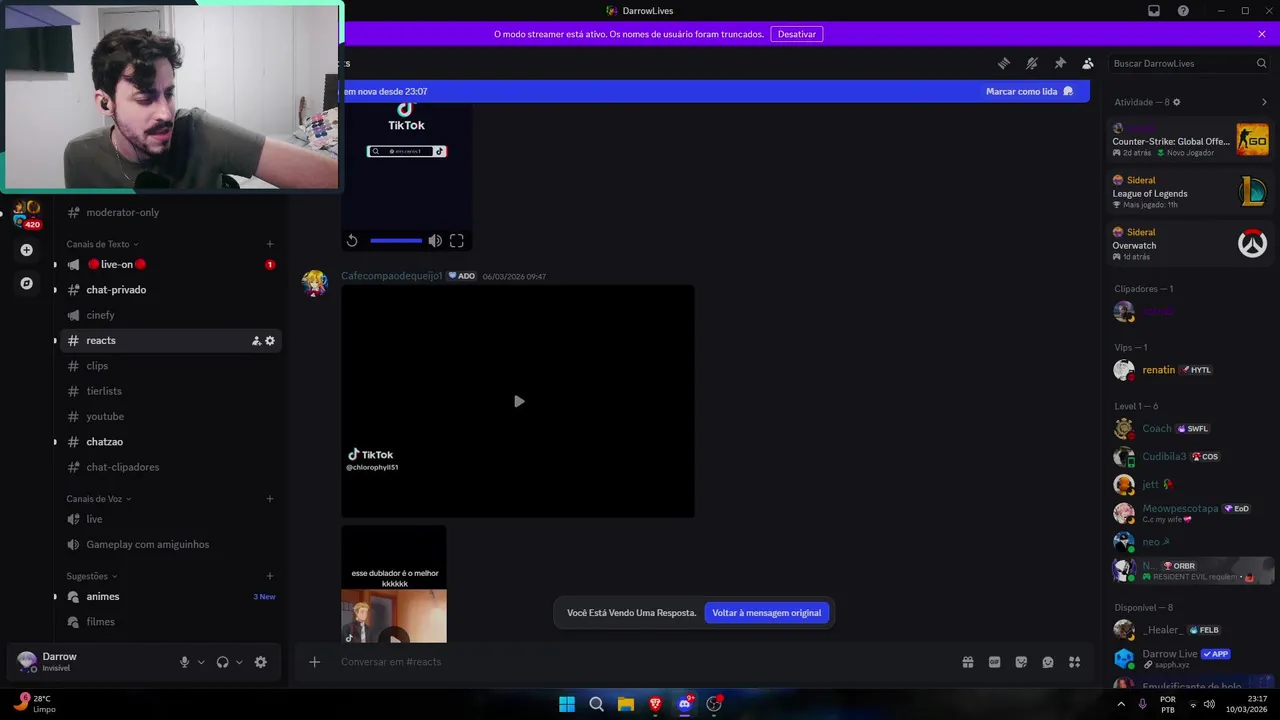The height and width of the screenshot is (720, 1280).
Task: Open Sideral League of Legends activity
Action: point(1190,192)
